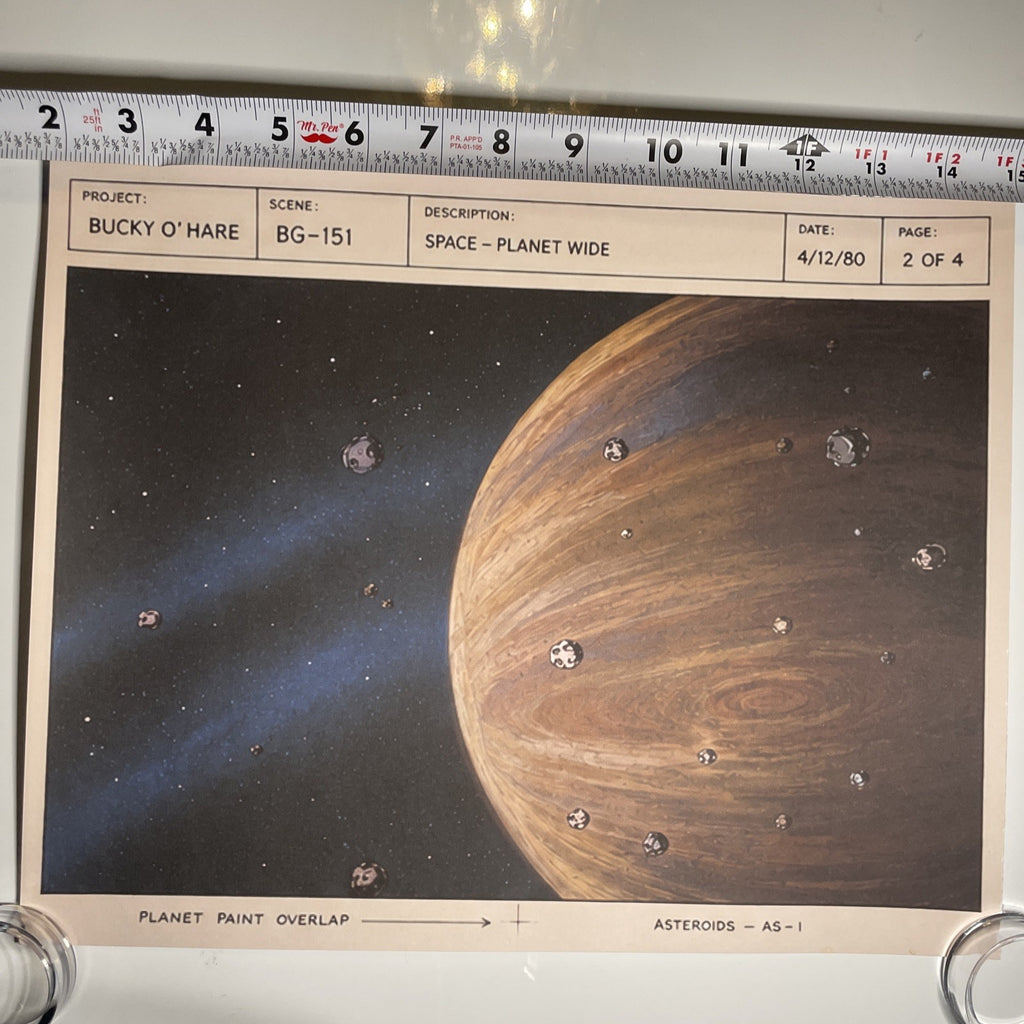The width and height of the screenshot is (1024, 1024).
Task: Click the date value "4/12/80"
Action: (x=831, y=258)
